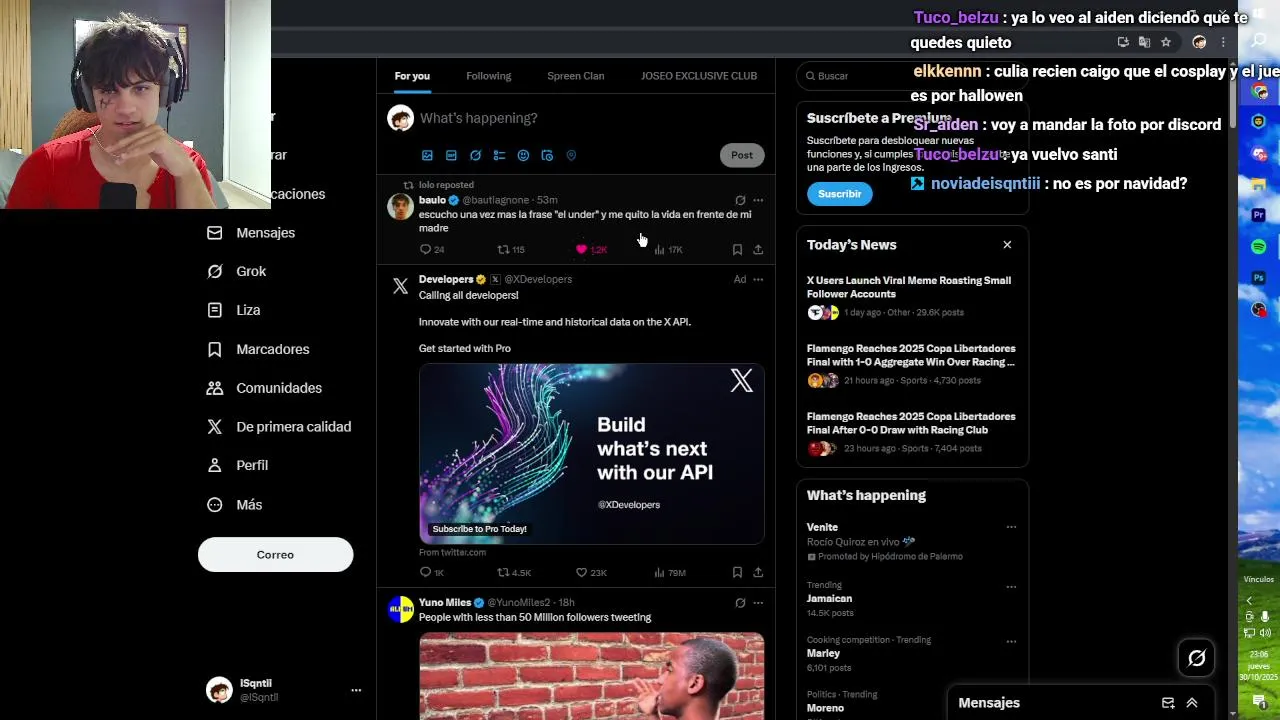View Developers ad 79M views stats
This screenshot has height=720, width=1280.
point(669,572)
